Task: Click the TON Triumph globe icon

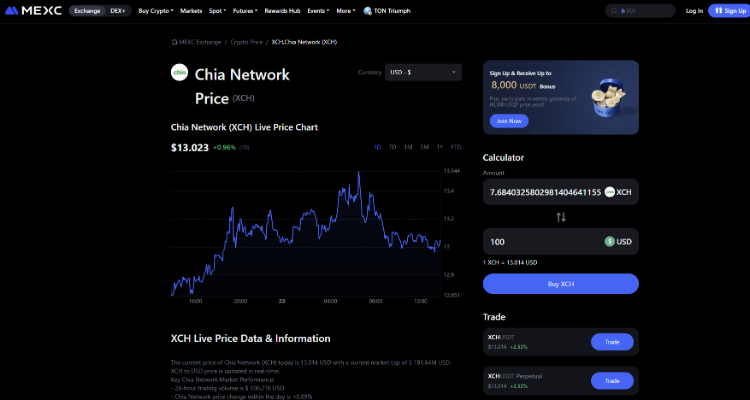Action: pyautogui.click(x=367, y=11)
